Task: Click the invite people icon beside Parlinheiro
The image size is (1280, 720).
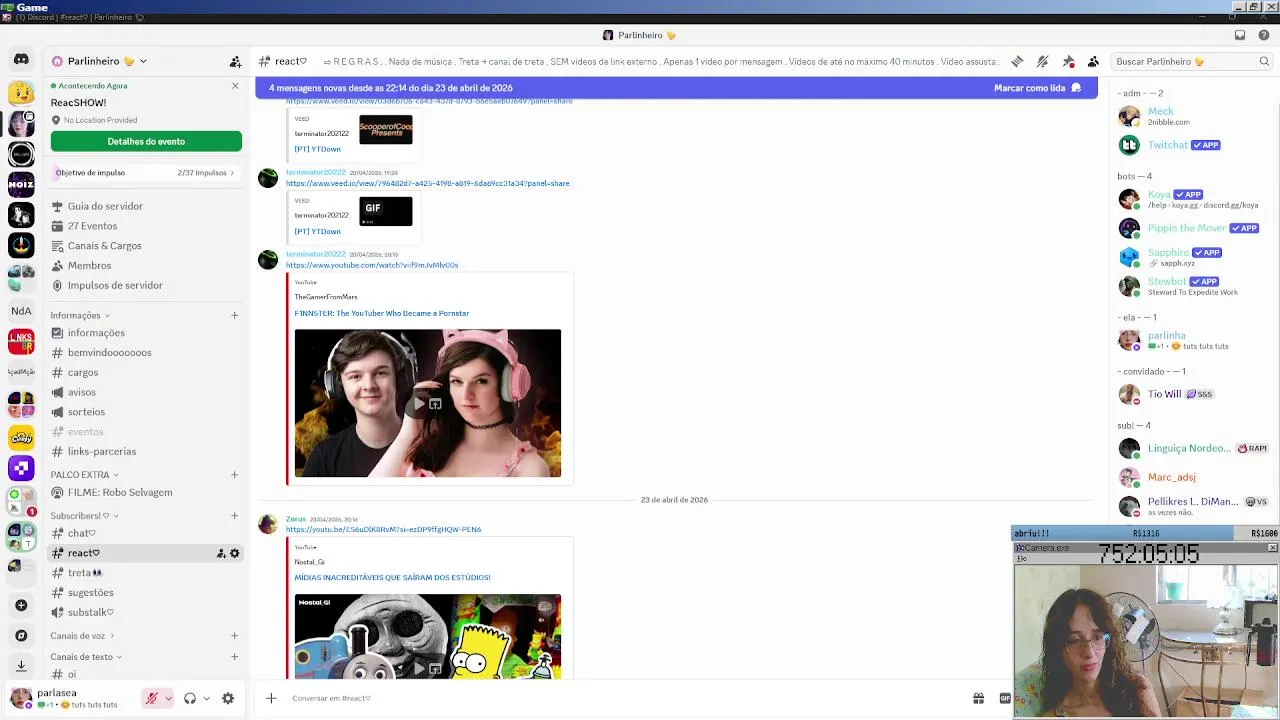Action: point(235,61)
